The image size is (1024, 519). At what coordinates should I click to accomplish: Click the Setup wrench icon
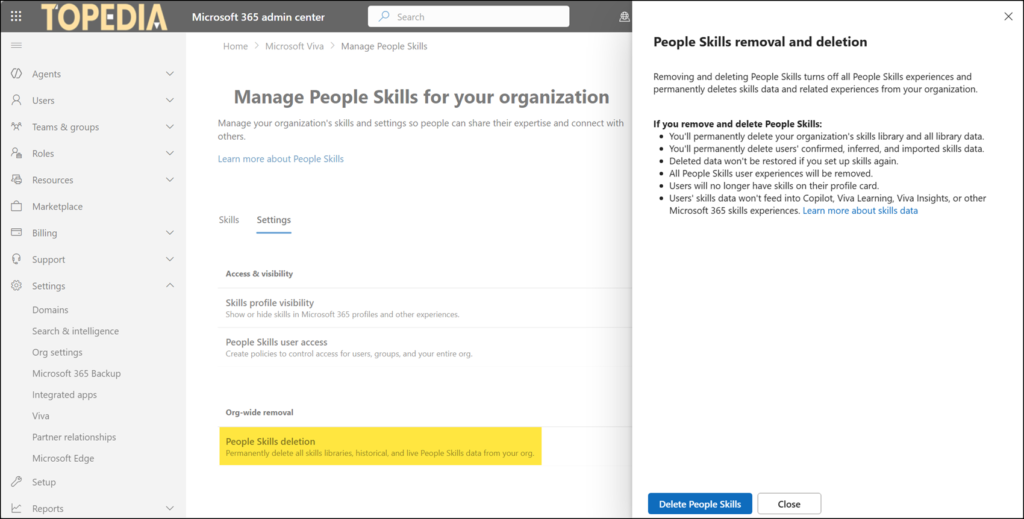click(16, 482)
